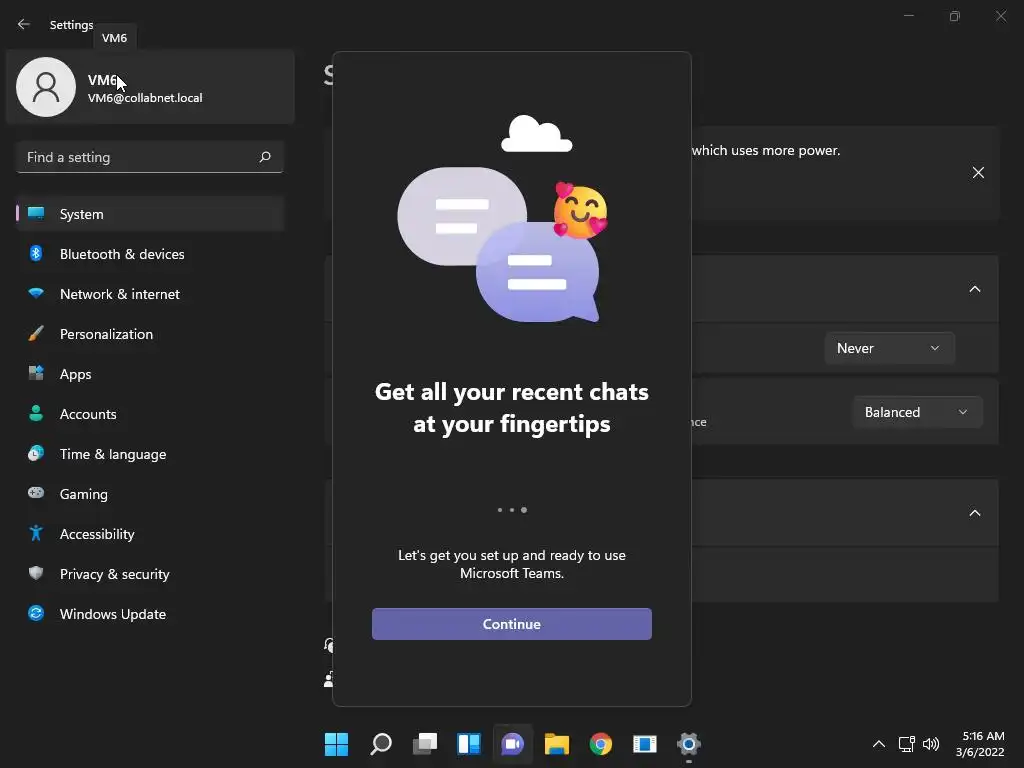Open Network & internet settings
1024x768 pixels.
tap(150, 294)
